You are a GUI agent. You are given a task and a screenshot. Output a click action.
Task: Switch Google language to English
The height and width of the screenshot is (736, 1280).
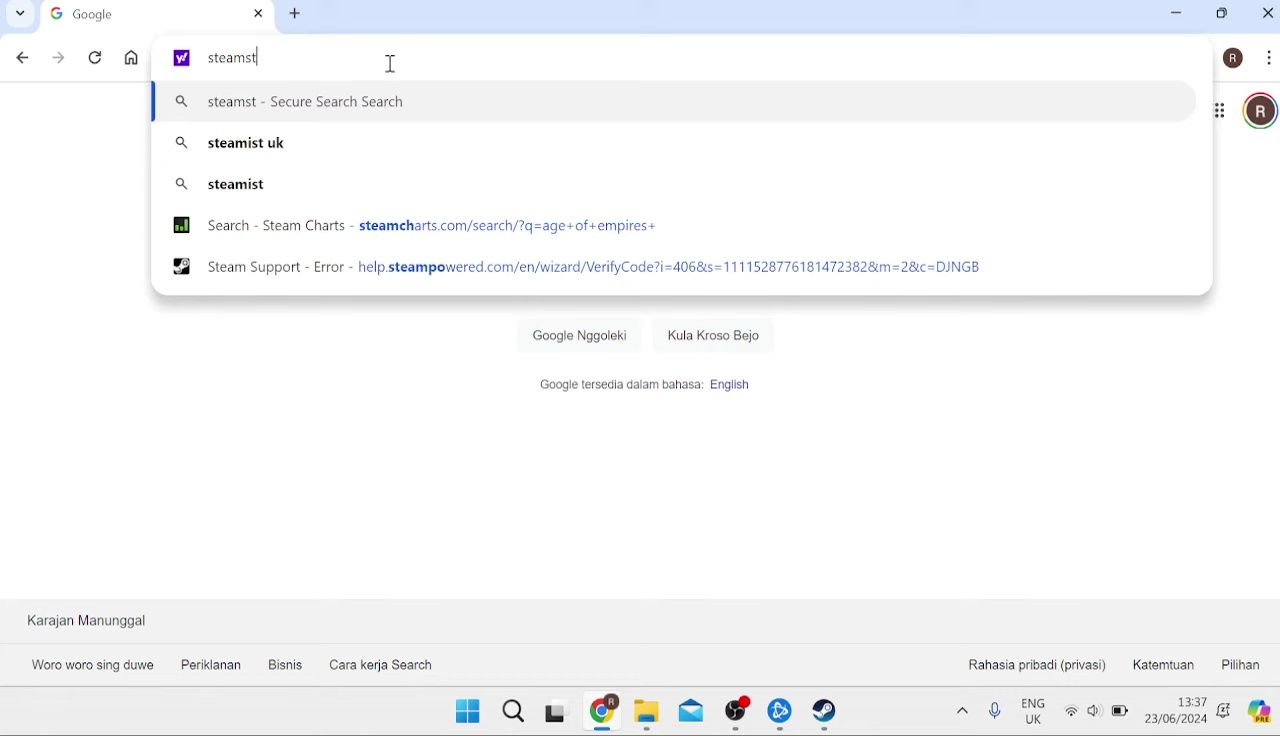[729, 384]
